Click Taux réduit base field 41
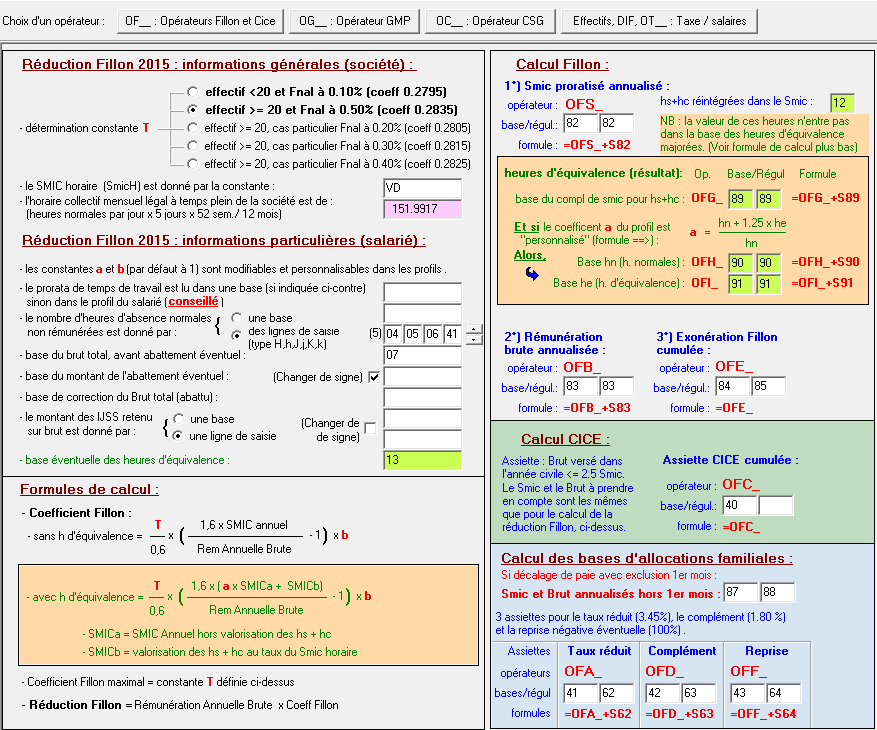877x730 pixels. click(581, 693)
